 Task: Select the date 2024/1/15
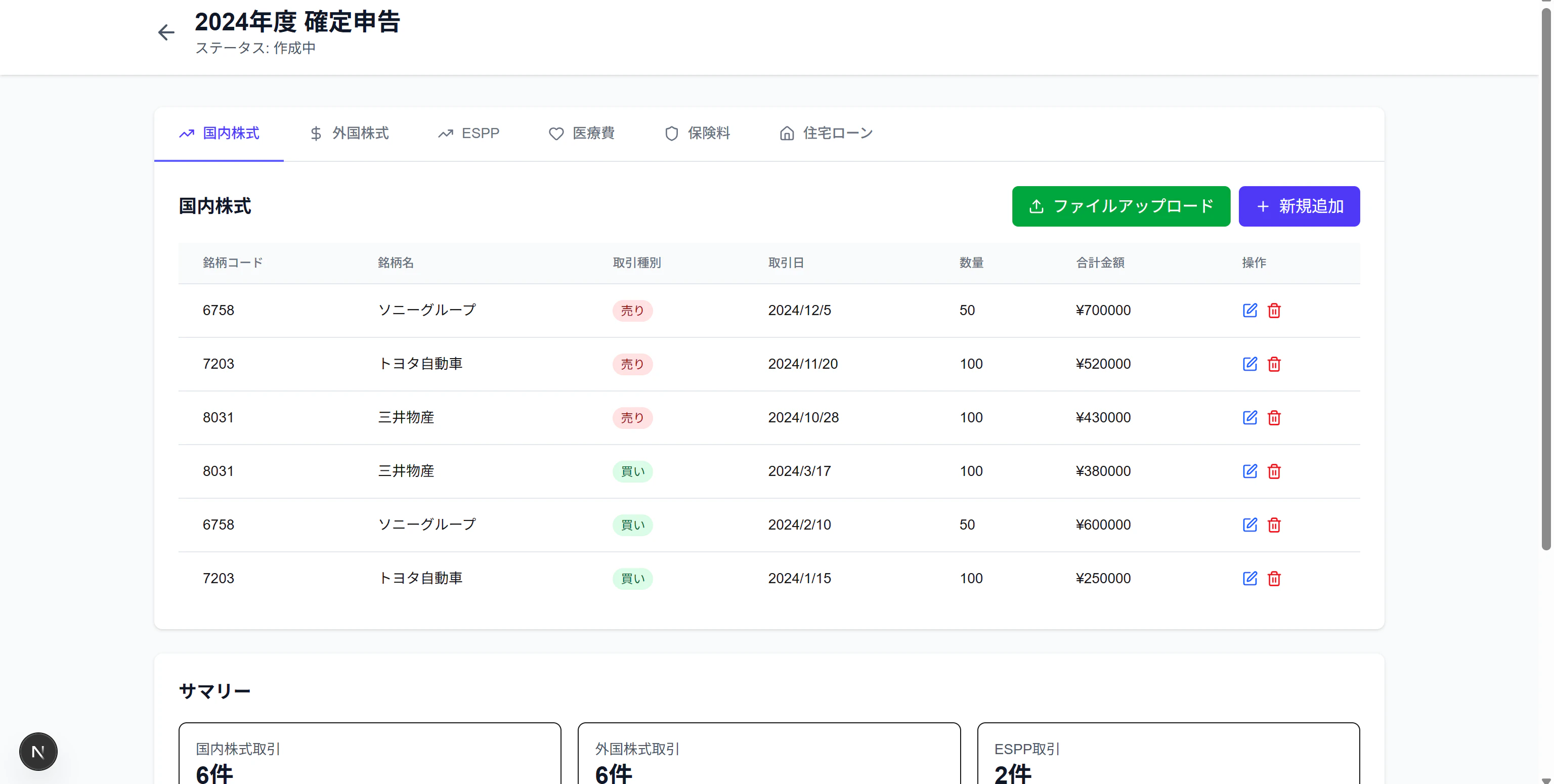pyautogui.click(x=799, y=579)
